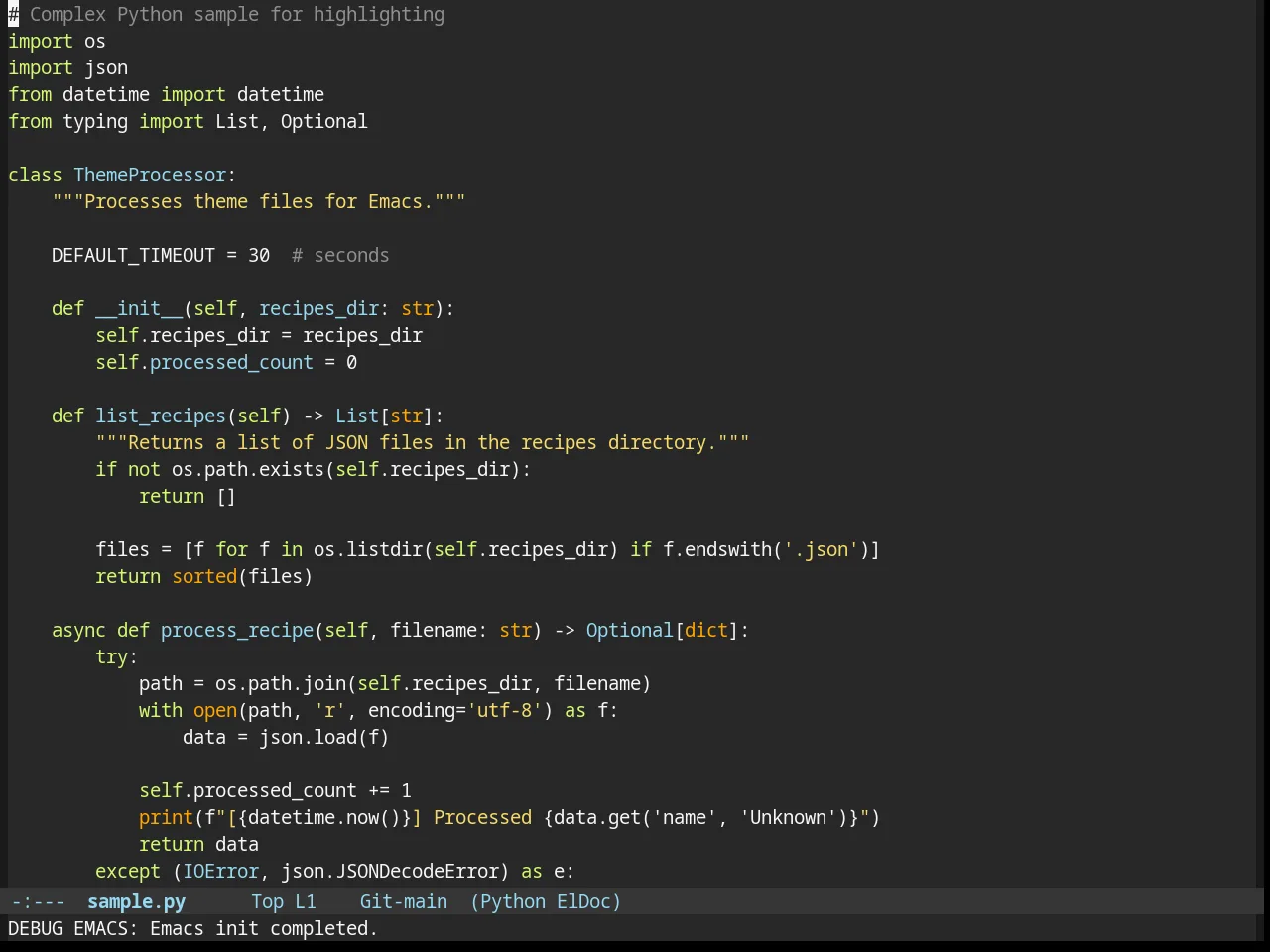Click 'os.listdir' in the files comprehension
The width and height of the screenshot is (1270, 952).
[x=368, y=549]
